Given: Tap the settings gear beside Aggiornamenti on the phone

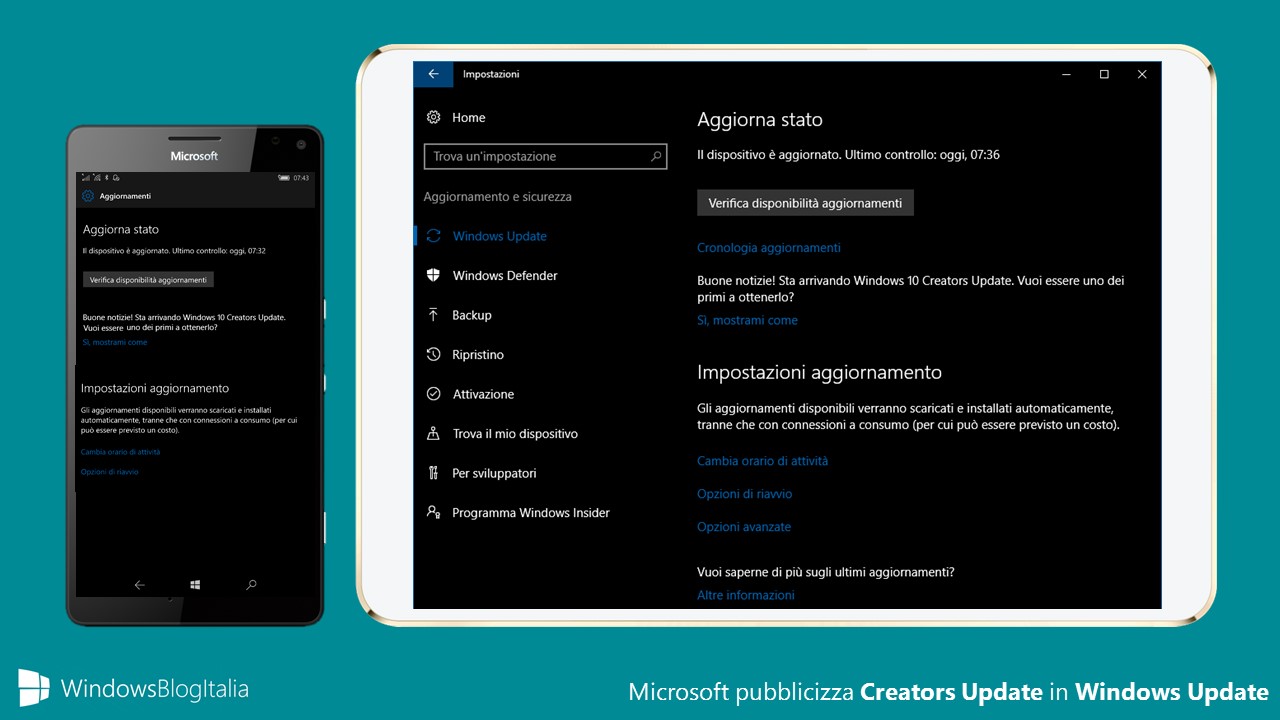Looking at the screenshot, I should coord(88,196).
